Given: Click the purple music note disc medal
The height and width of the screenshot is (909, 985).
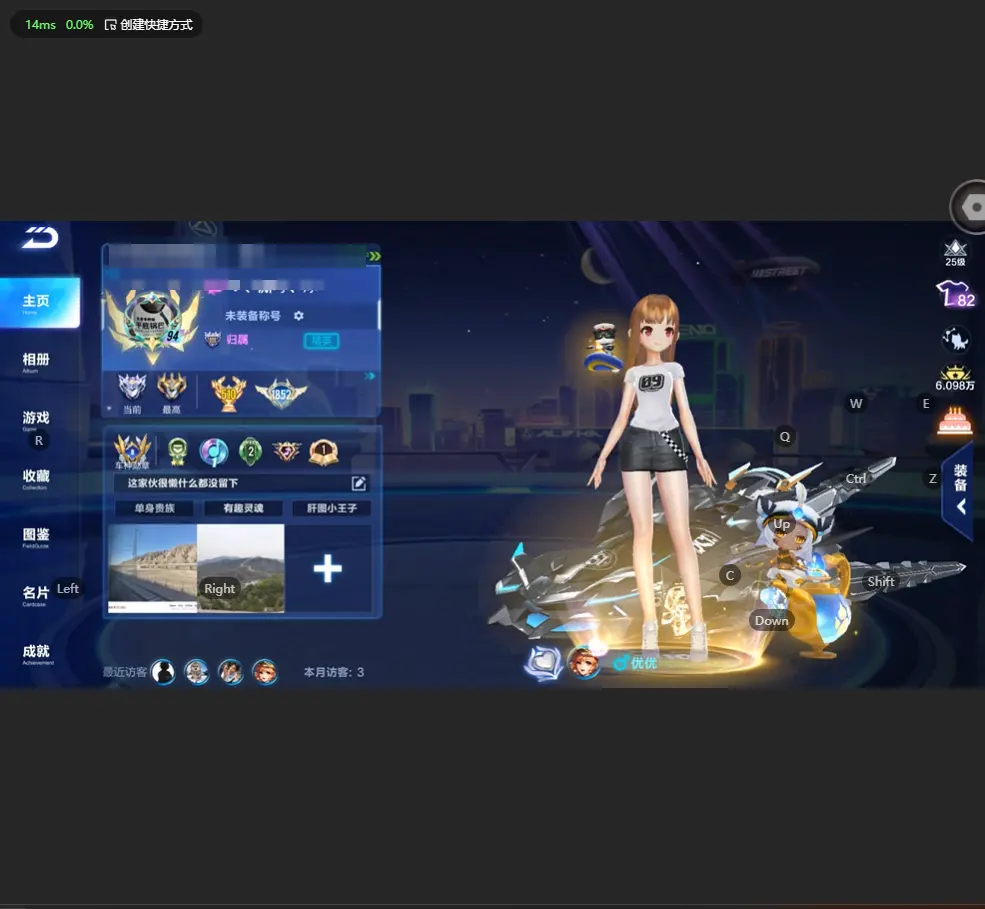Looking at the screenshot, I should (214, 452).
